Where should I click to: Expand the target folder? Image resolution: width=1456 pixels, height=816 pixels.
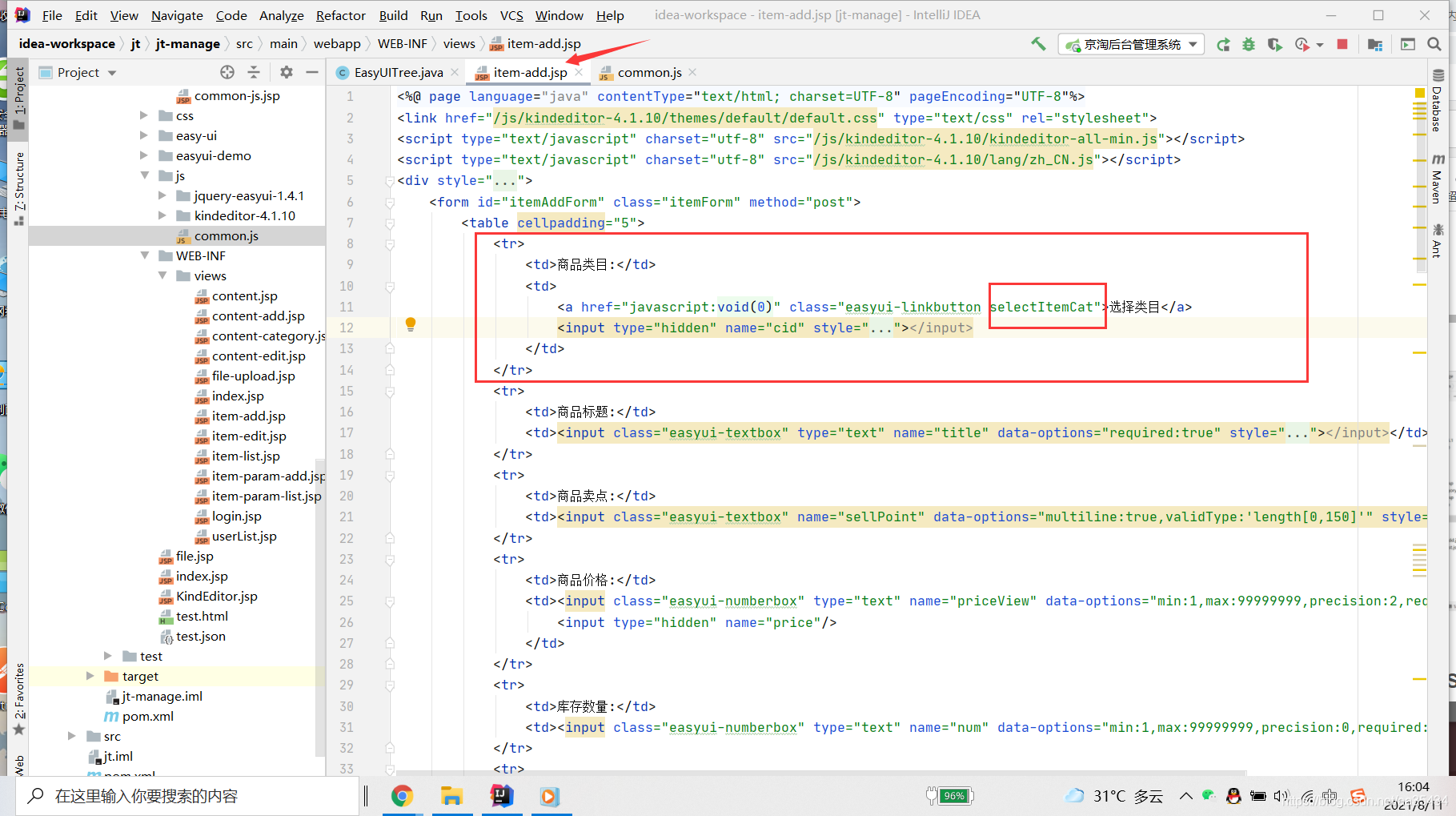[90, 676]
